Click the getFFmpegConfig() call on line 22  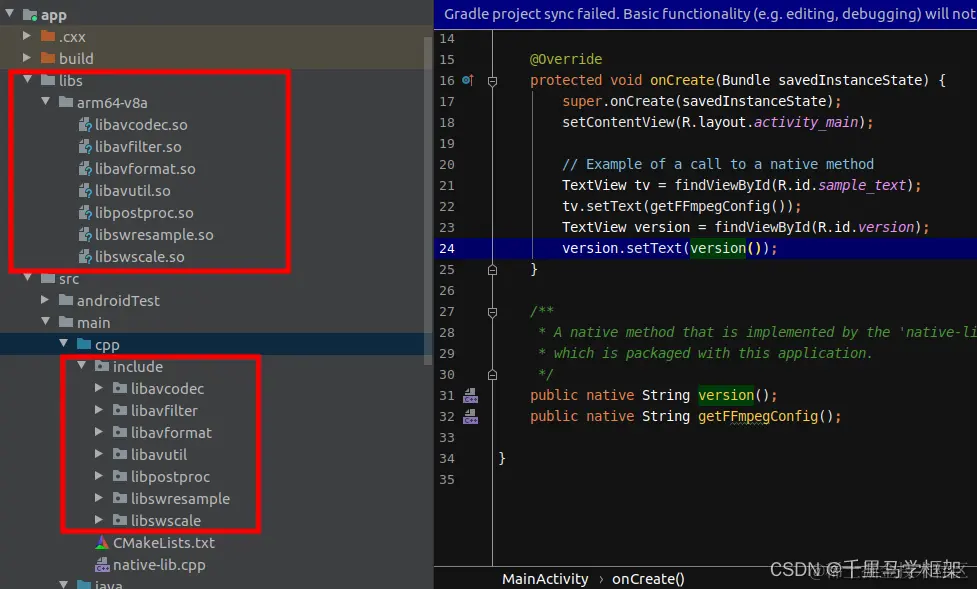[718, 206]
